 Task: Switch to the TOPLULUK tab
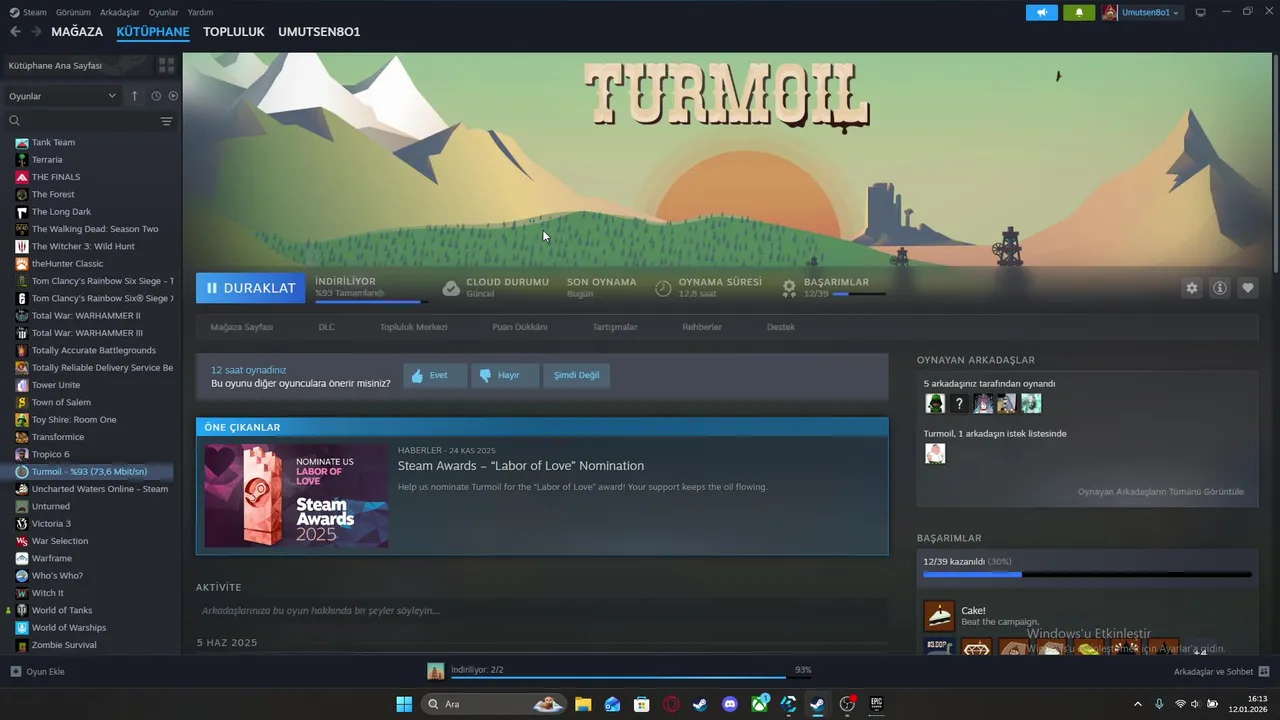click(234, 32)
